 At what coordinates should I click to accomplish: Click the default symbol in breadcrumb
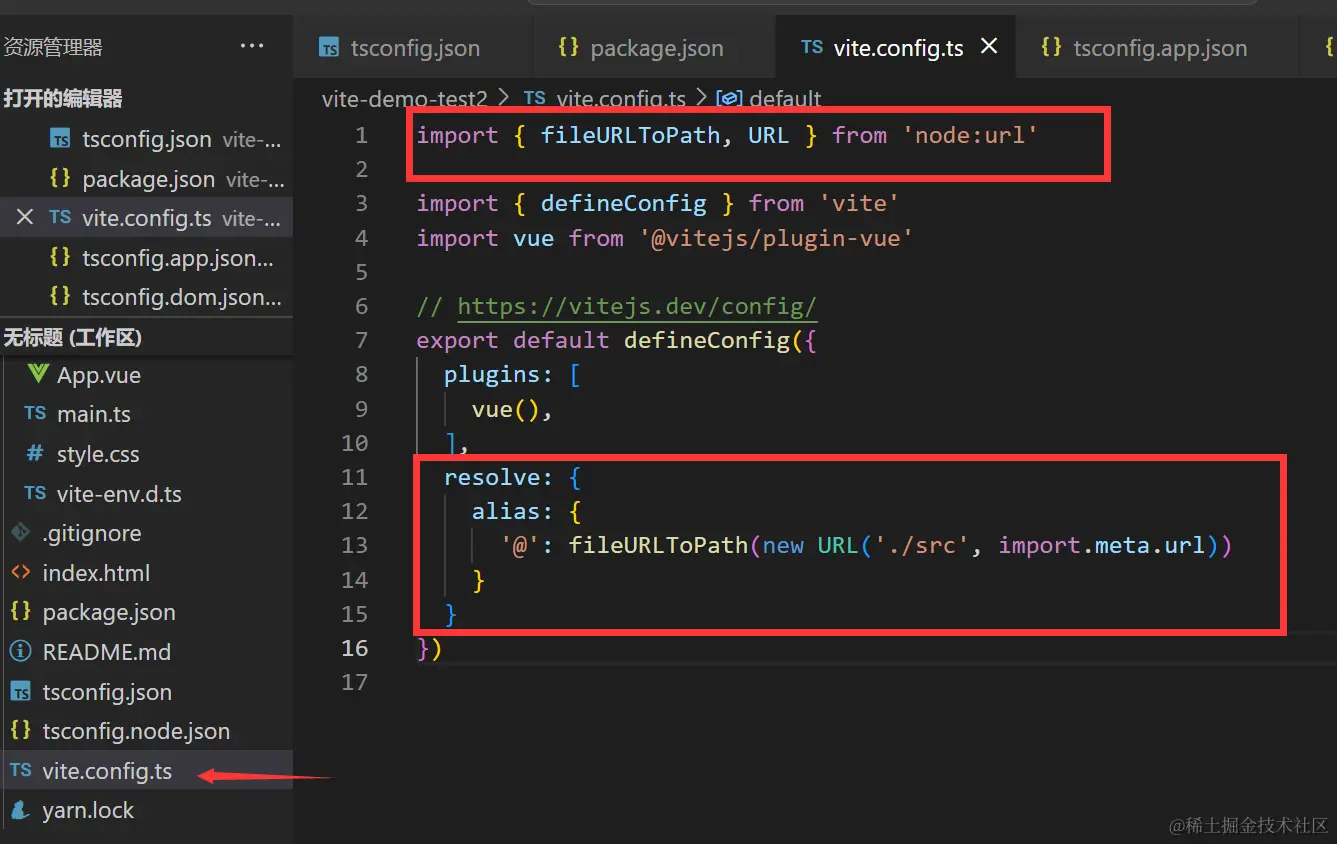coord(785,98)
